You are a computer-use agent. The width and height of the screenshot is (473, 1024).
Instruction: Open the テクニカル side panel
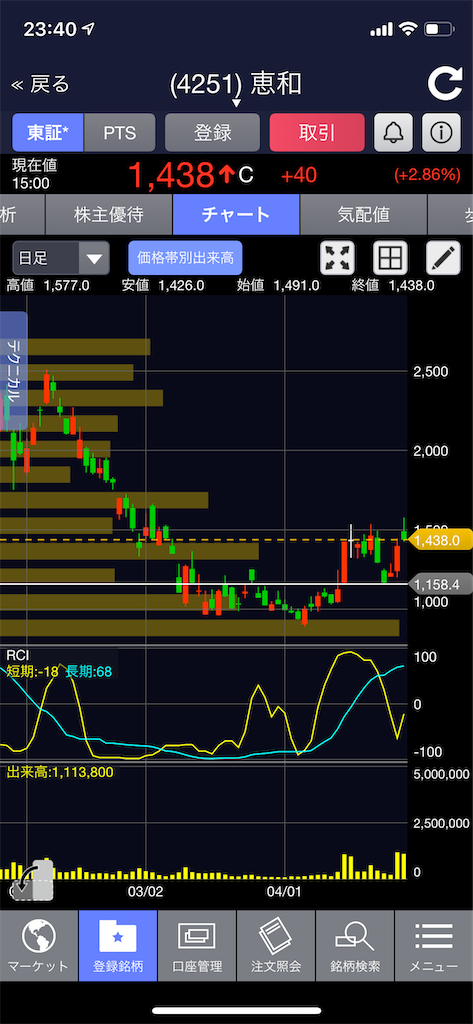(x=14, y=371)
